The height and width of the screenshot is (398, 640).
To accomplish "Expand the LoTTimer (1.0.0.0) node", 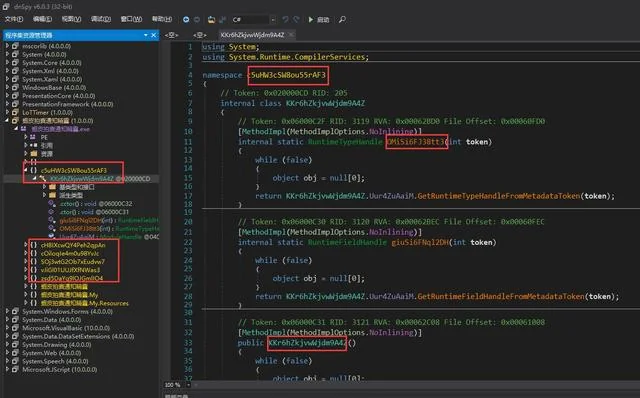I will point(7,112).
